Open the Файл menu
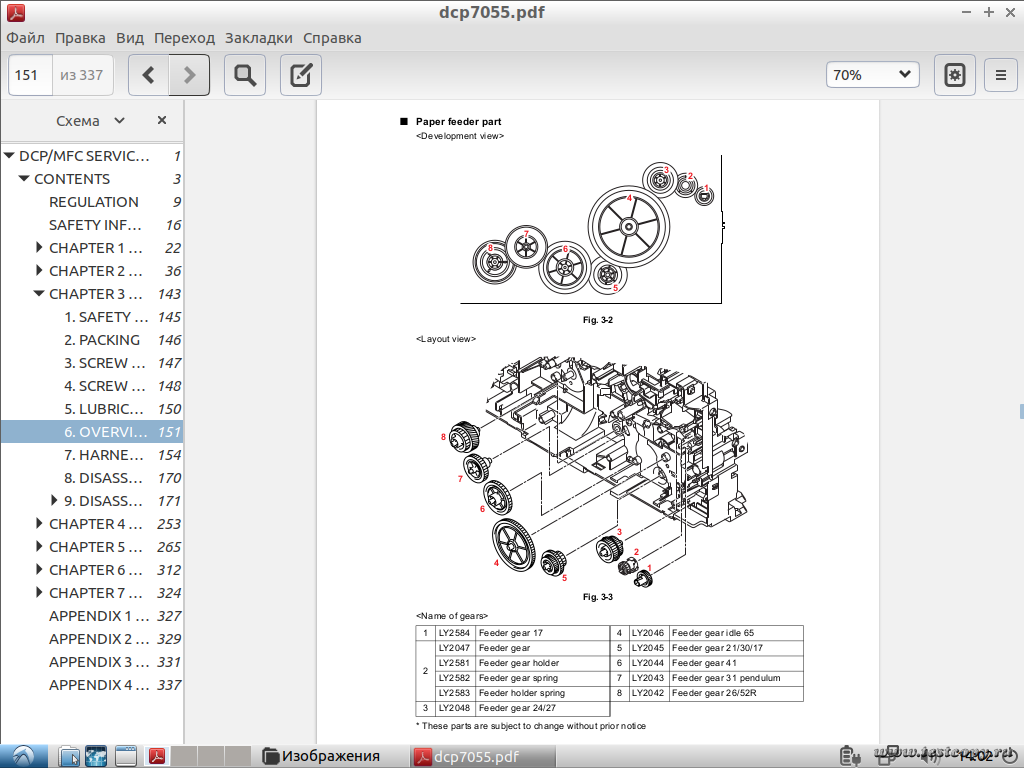The image size is (1024, 768). (x=25, y=38)
